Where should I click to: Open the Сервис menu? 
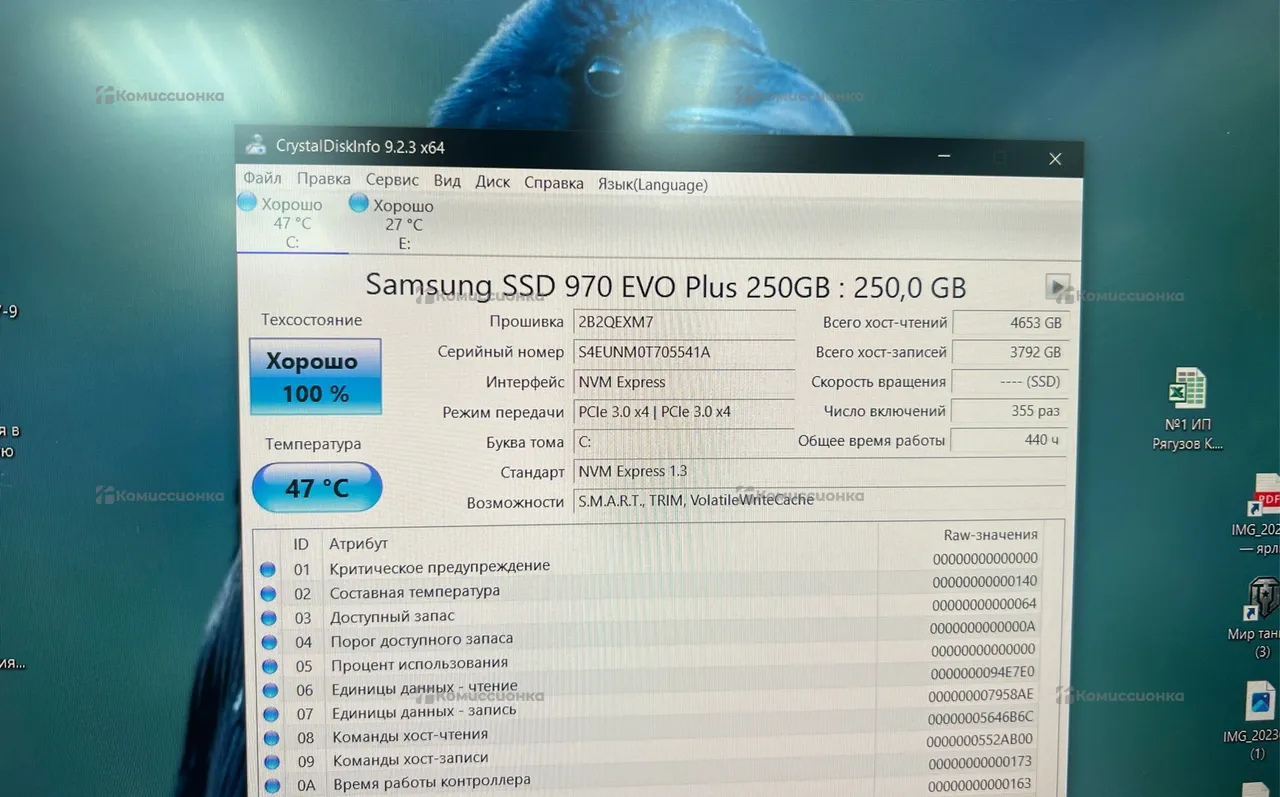[392, 180]
